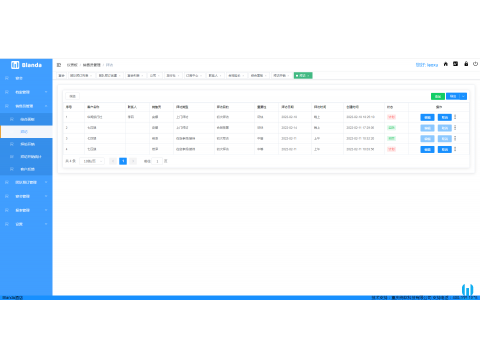Click the lock screen icon in the header
Image resolution: width=480 pixels, height=360 pixels.
pos(466,64)
